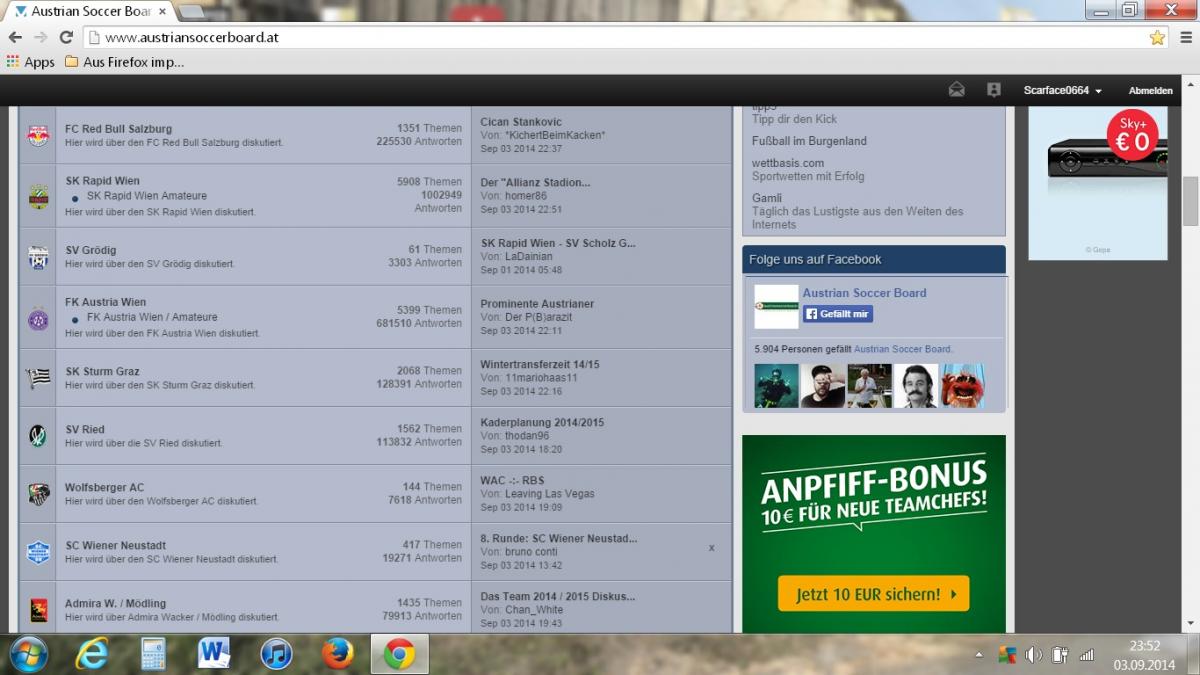Open the SV Ried forum
The image size is (1200, 675).
click(85, 429)
